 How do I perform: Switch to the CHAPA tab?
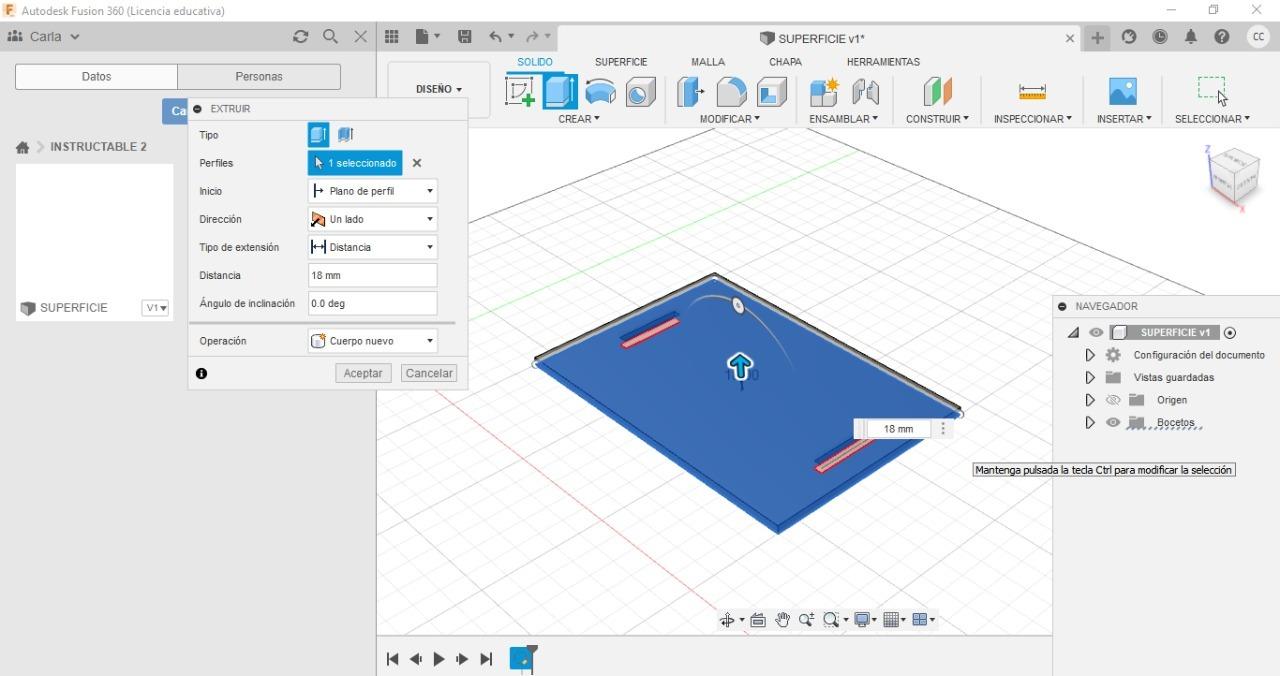click(x=785, y=62)
